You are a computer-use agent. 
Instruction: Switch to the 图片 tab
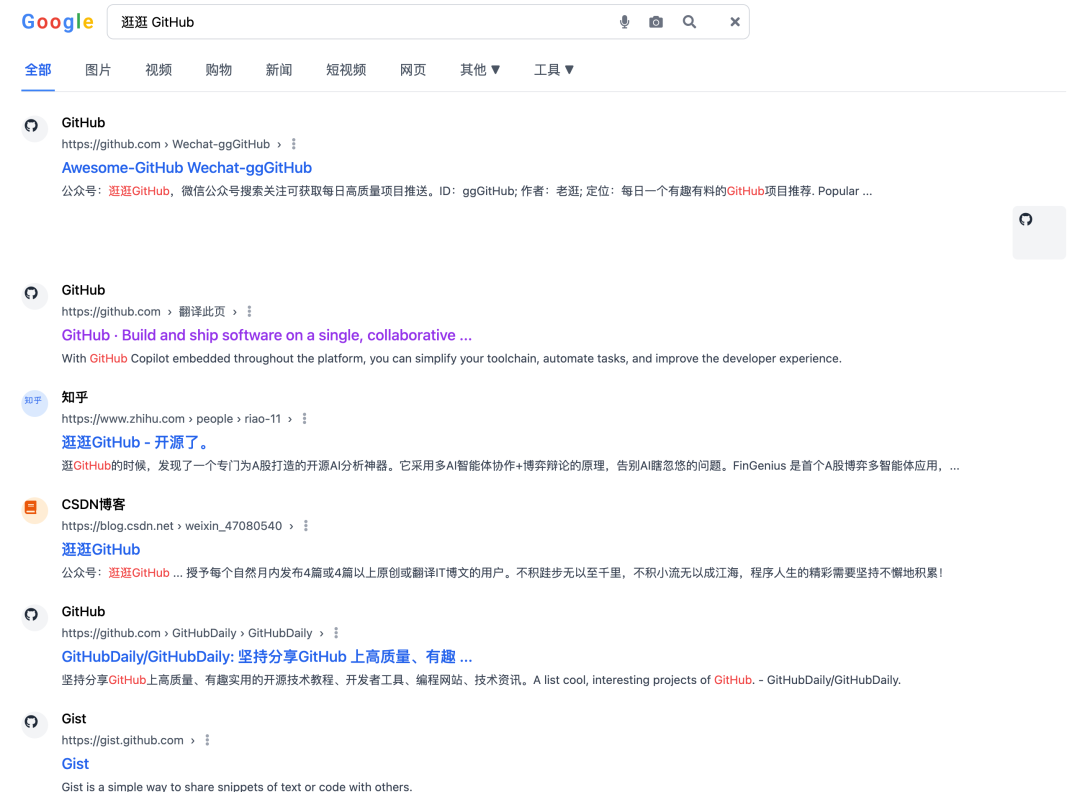click(x=98, y=70)
